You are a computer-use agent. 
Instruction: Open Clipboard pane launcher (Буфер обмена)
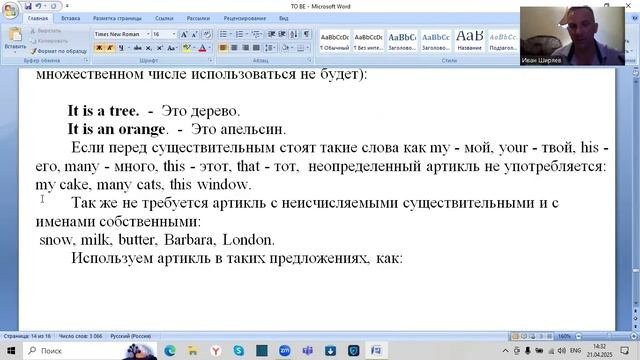86,60
